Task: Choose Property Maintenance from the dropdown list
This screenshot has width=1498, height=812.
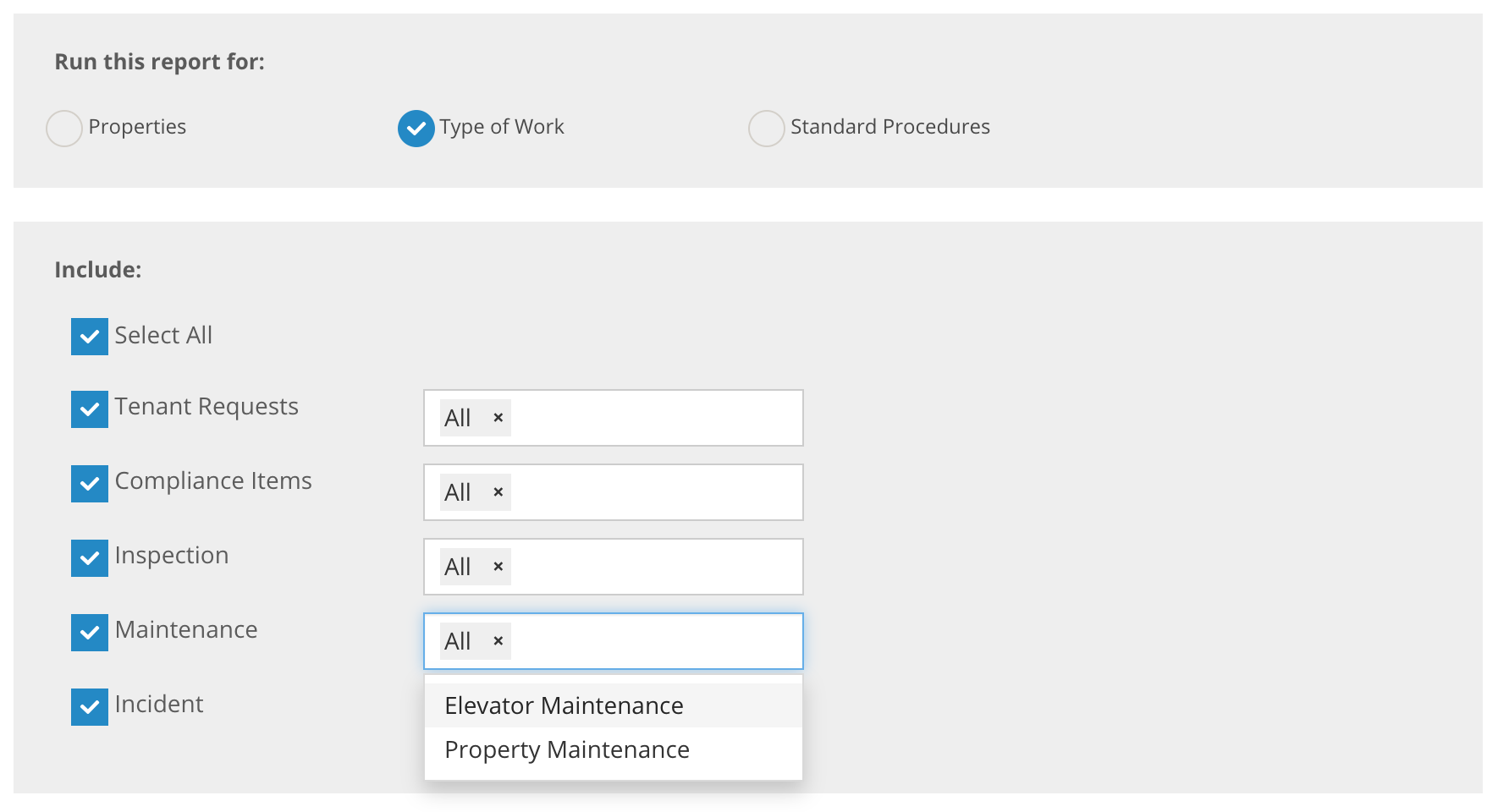Action: (x=614, y=749)
